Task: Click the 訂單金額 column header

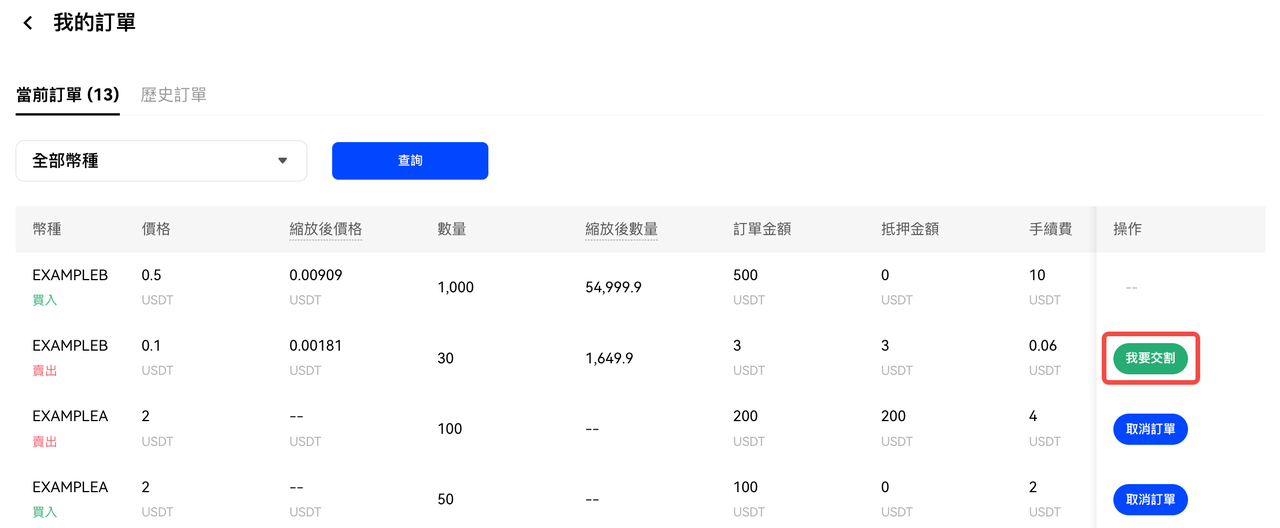Action: tap(762, 229)
